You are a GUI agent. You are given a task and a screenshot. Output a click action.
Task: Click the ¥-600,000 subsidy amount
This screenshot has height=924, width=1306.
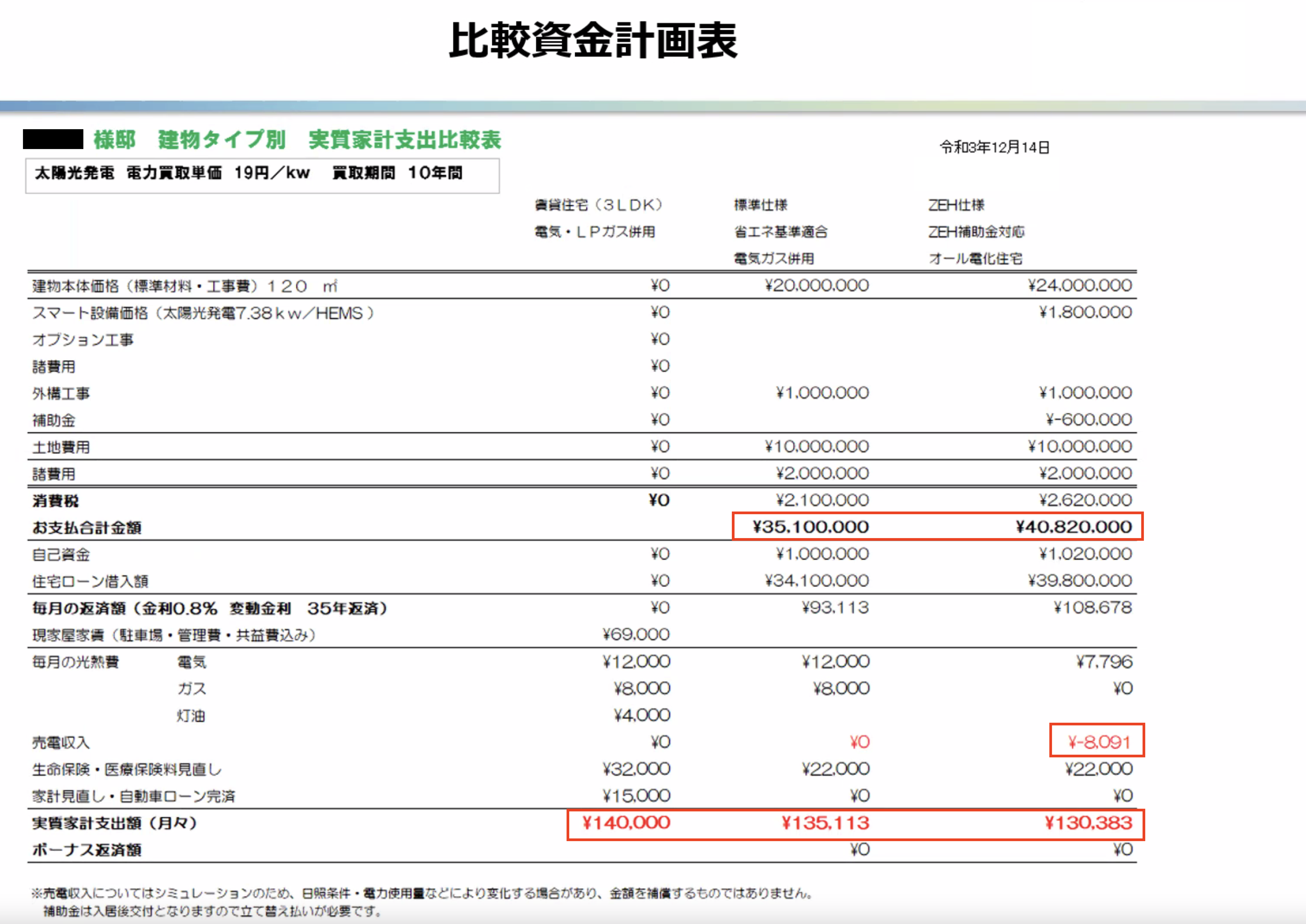(1088, 420)
